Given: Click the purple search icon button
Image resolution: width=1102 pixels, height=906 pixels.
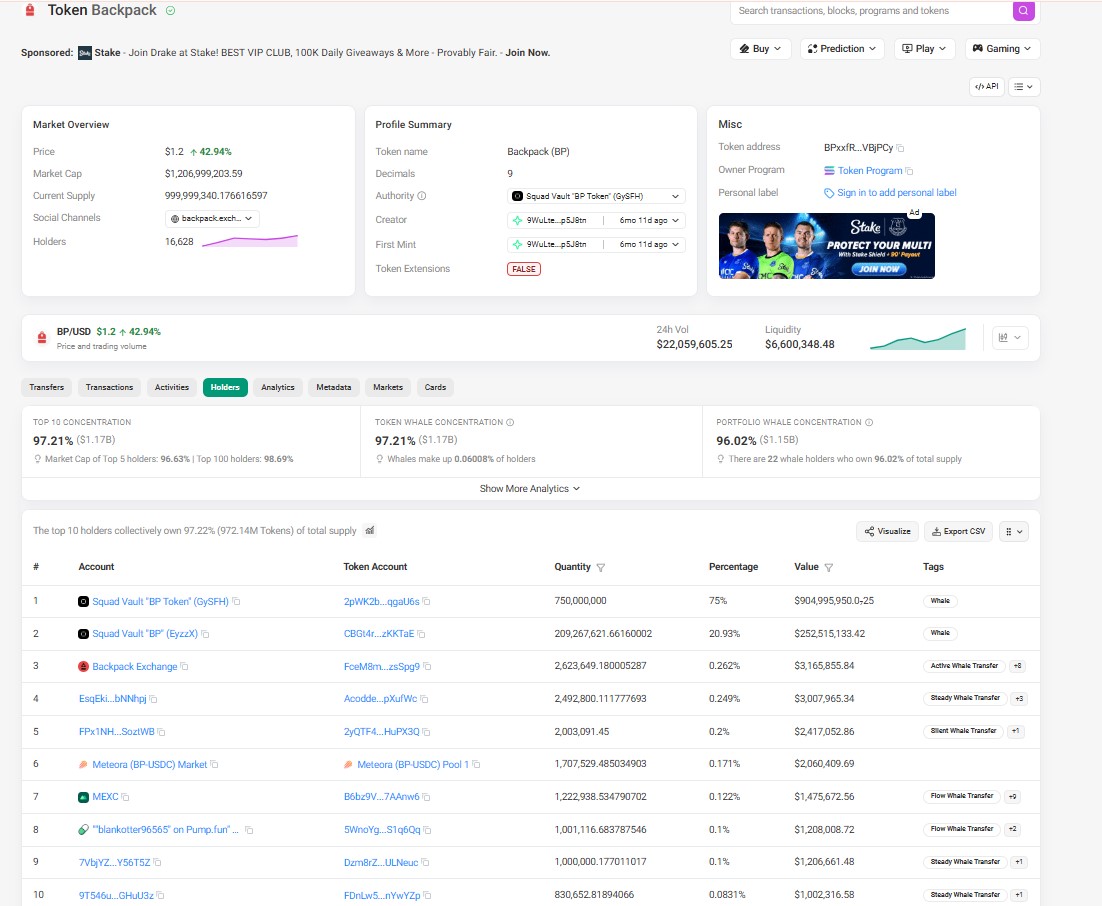Looking at the screenshot, I should pos(1023,11).
